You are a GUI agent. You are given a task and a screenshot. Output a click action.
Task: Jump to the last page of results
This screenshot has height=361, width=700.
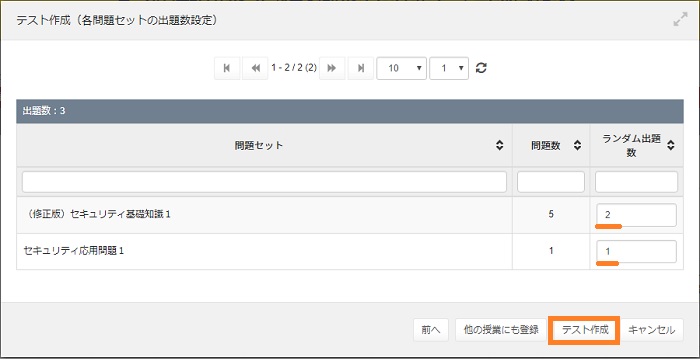[361, 68]
